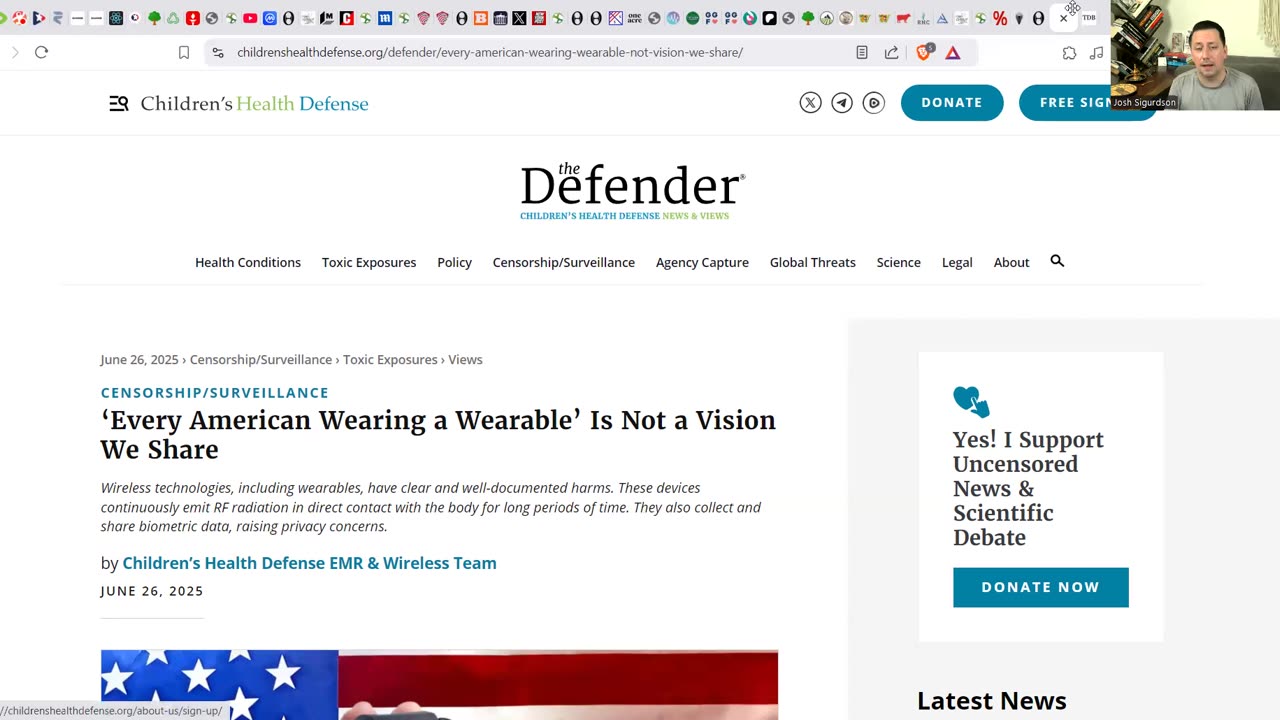Image resolution: width=1280 pixels, height=720 pixels.
Task: Open the Agency Capture menu
Action: click(702, 262)
